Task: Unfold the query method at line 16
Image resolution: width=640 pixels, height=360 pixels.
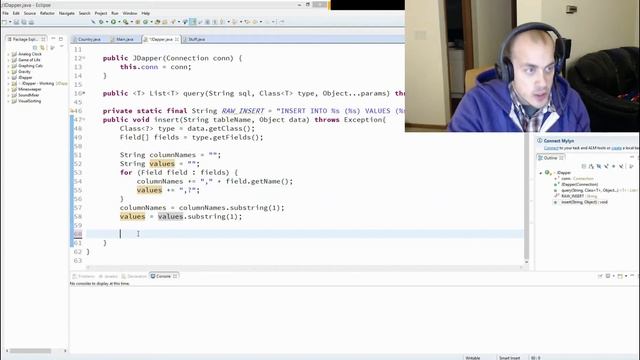Action: (x=83, y=93)
